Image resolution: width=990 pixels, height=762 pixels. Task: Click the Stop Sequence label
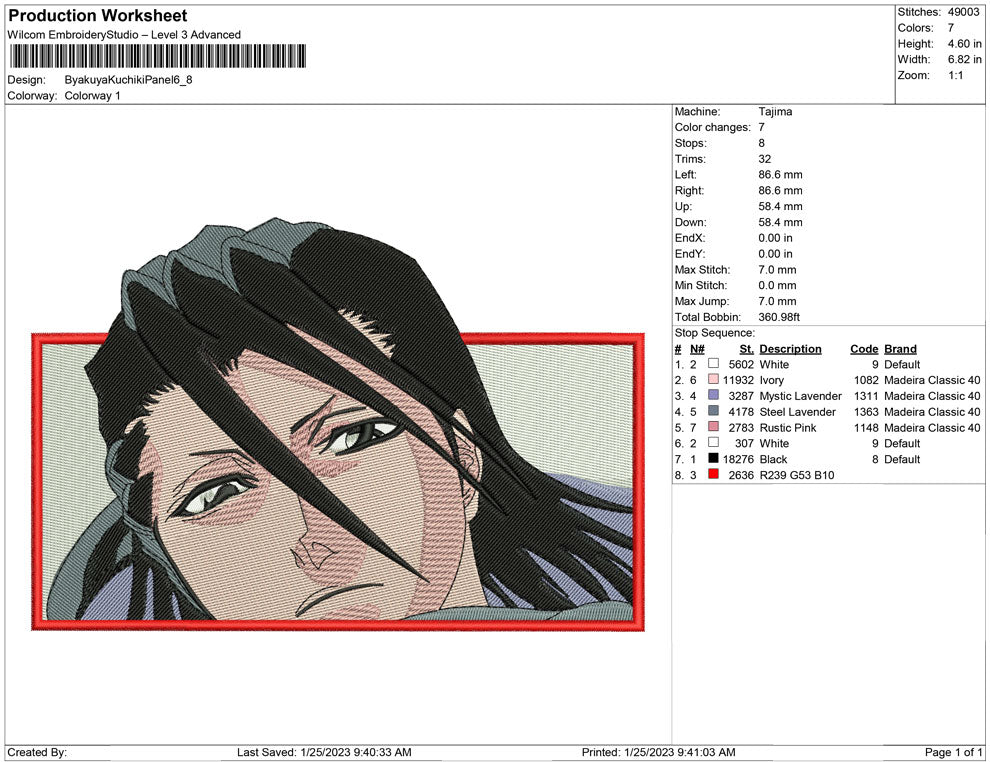pyautogui.click(x=715, y=333)
